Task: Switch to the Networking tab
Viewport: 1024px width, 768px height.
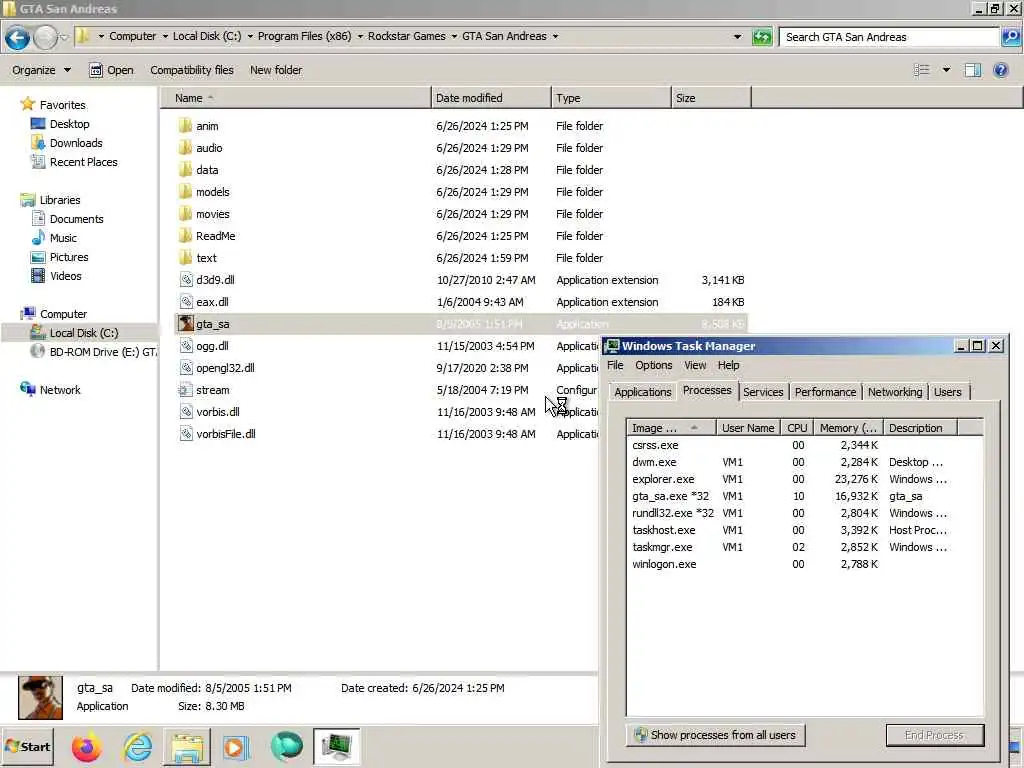Action: tap(895, 392)
